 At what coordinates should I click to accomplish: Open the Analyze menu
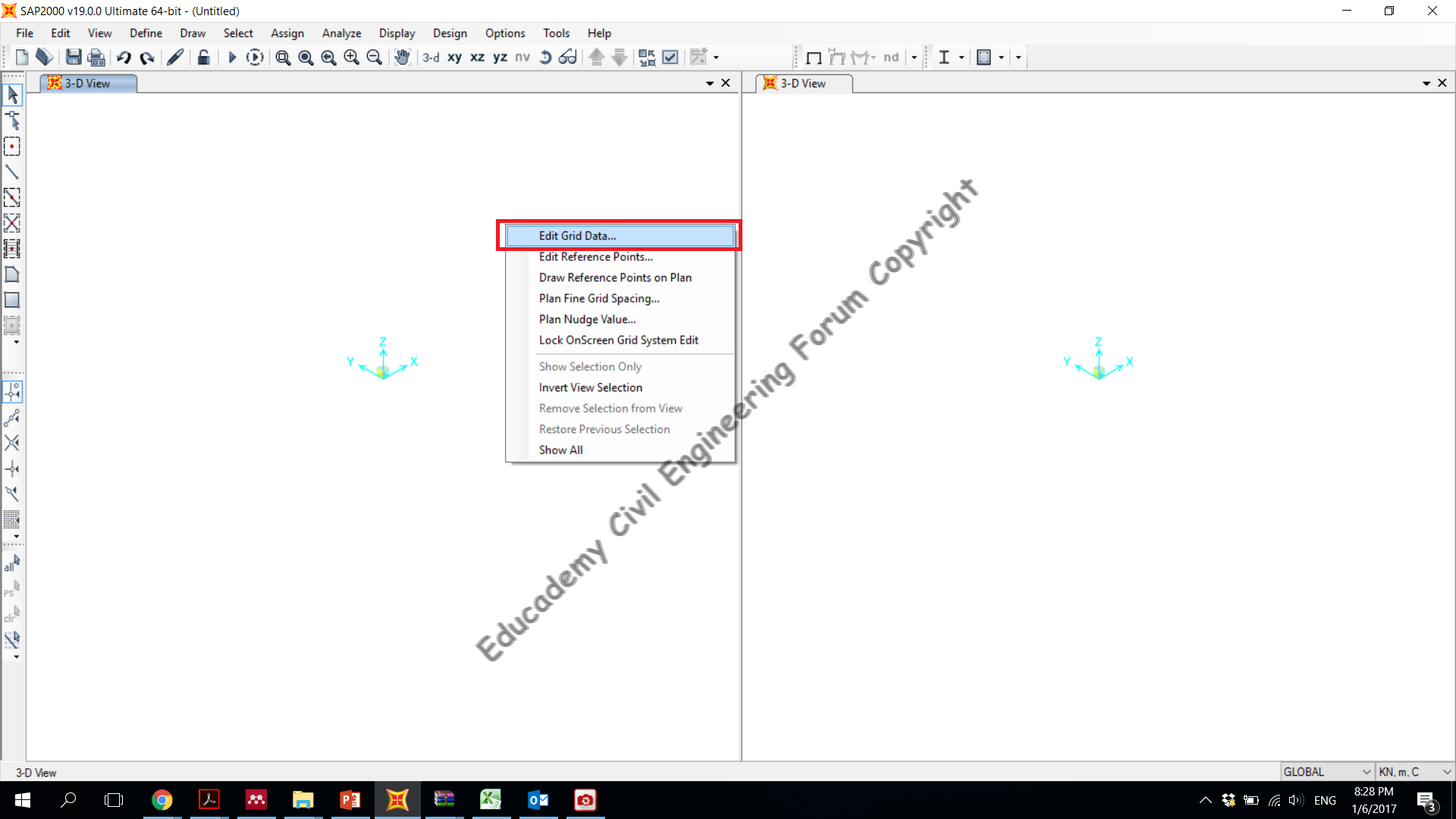tap(341, 33)
